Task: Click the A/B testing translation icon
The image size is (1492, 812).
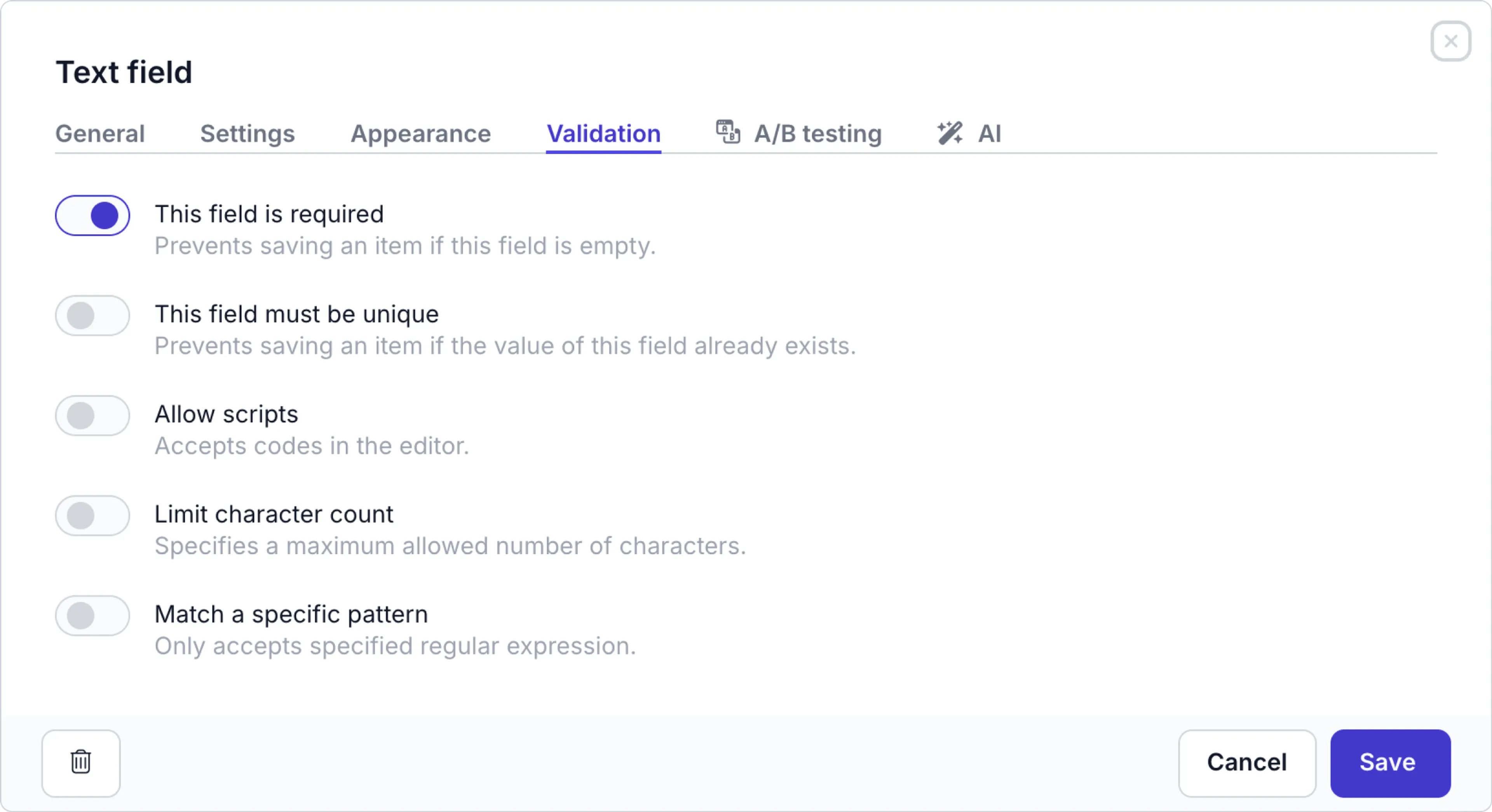Action: (x=727, y=132)
